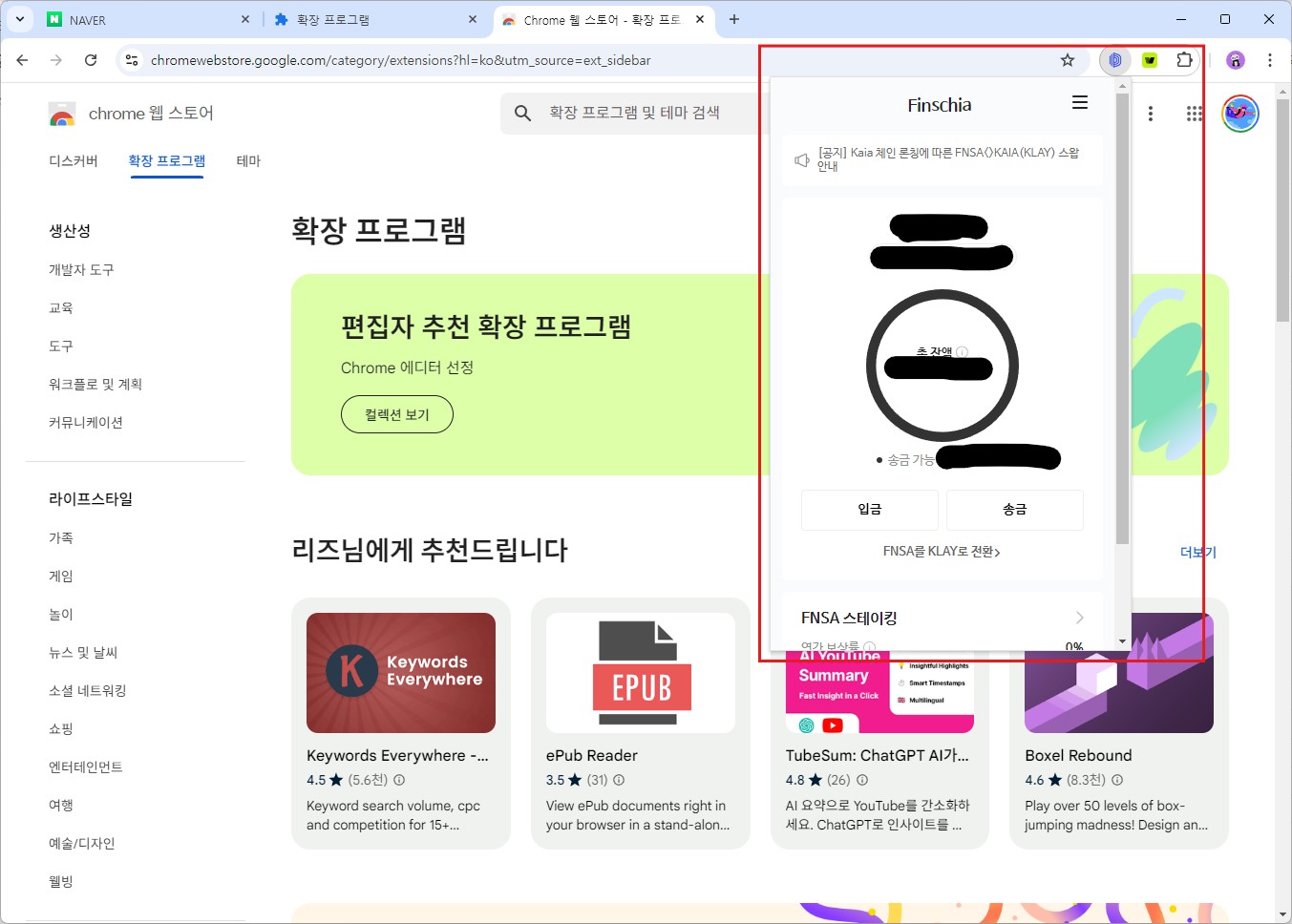
Task: Open the 게임 category
Action: [x=61, y=577]
